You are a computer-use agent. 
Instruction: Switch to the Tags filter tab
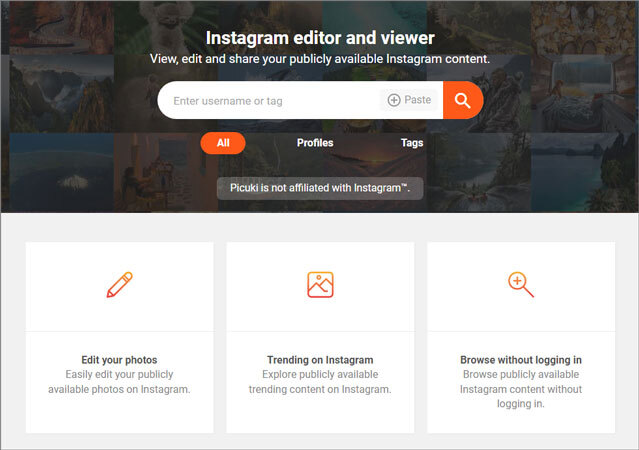tap(412, 143)
